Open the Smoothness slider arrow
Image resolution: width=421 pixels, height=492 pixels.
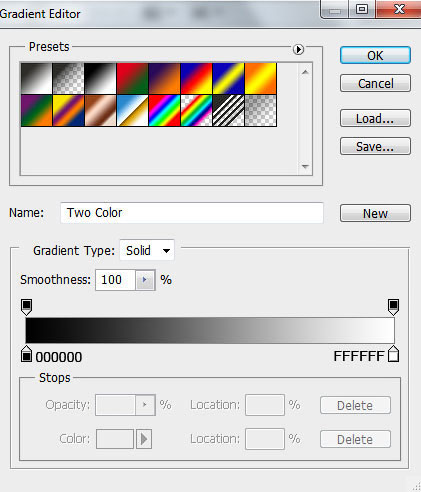pyautogui.click(x=145, y=280)
